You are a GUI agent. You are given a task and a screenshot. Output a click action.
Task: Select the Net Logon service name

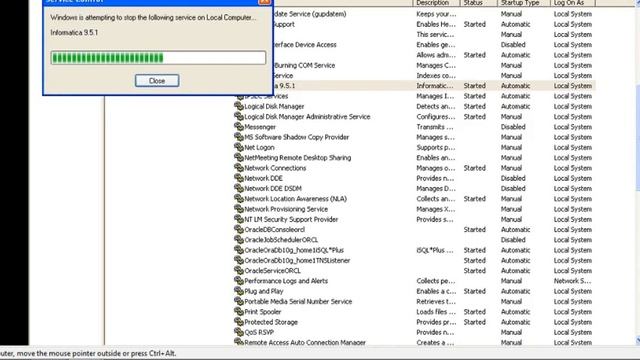(259, 147)
